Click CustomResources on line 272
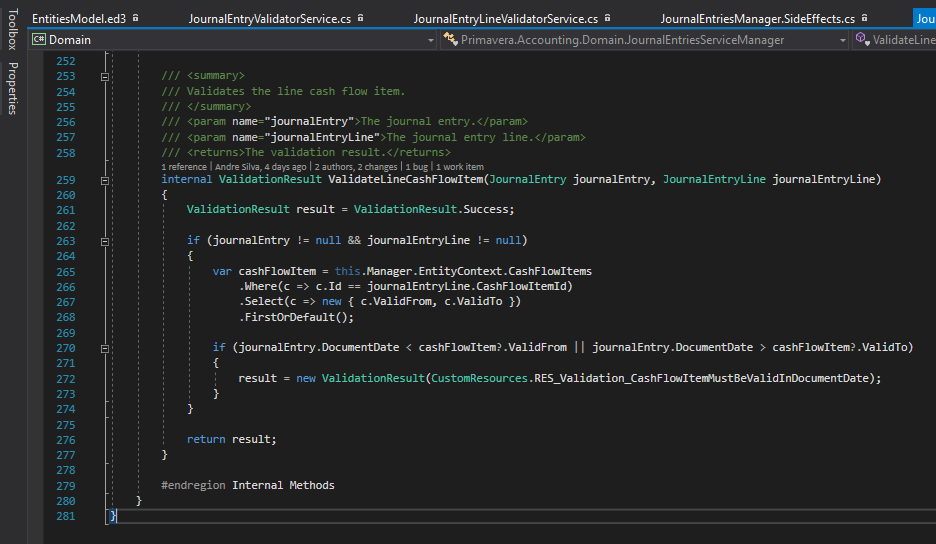 (479, 378)
